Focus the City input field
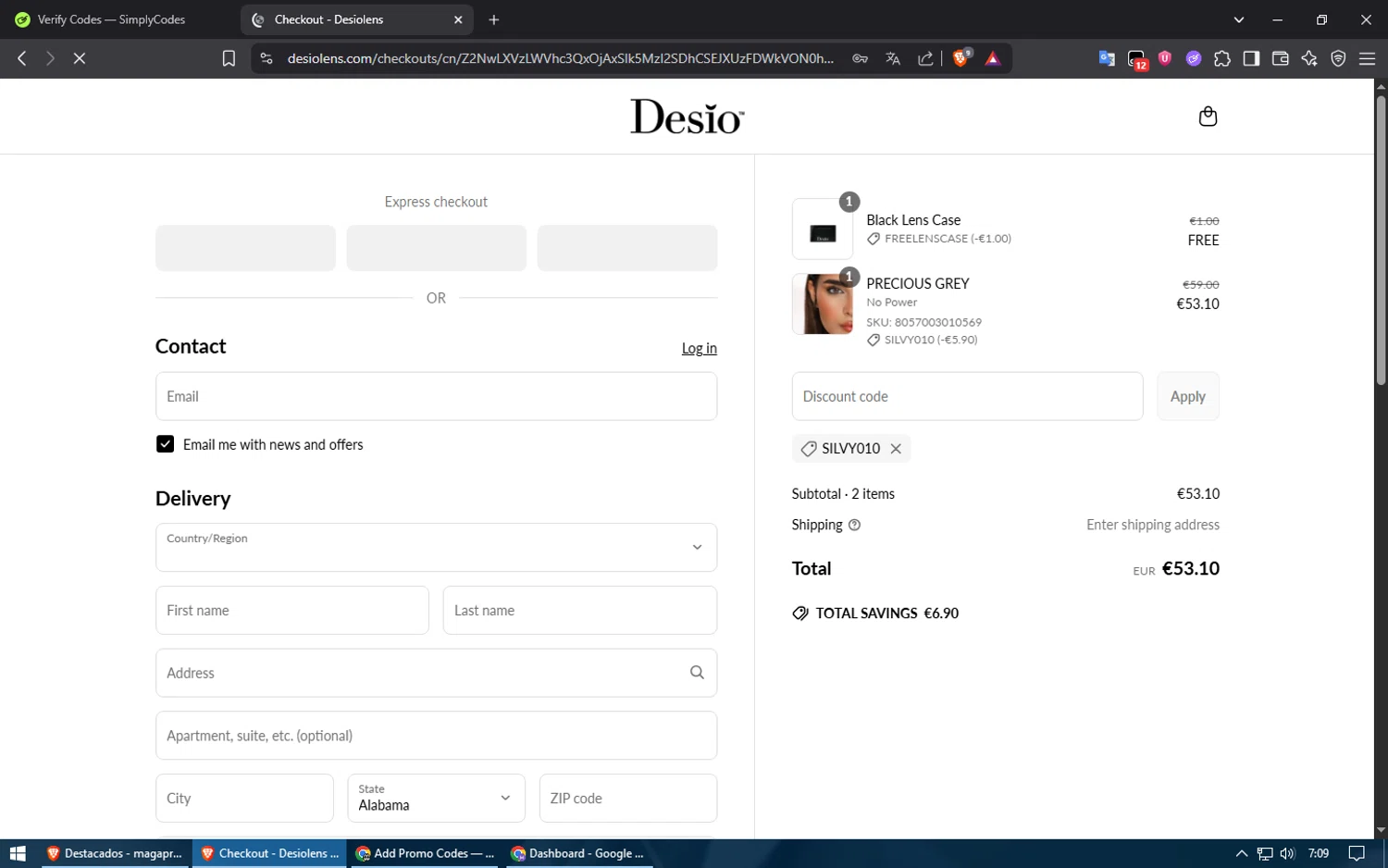Viewport: 1388px width, 868px height. 244,798
